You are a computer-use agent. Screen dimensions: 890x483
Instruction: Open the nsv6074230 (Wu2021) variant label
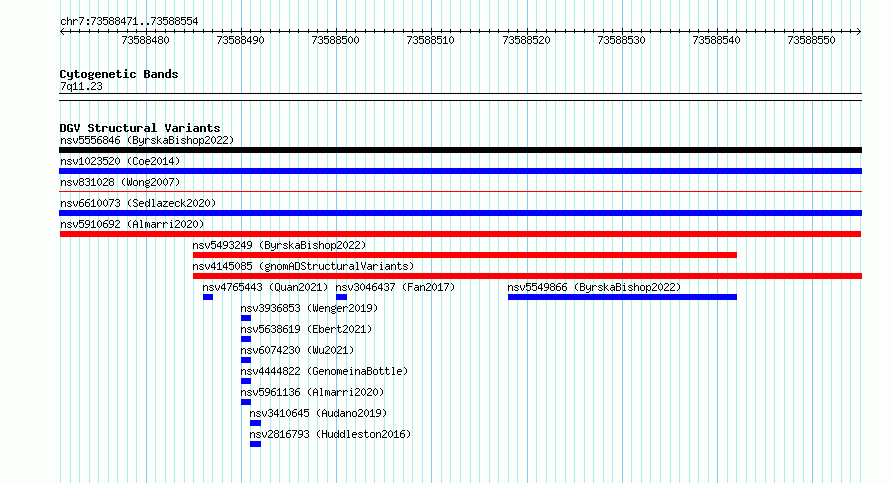pyautogui.click(x=297, y=350)
